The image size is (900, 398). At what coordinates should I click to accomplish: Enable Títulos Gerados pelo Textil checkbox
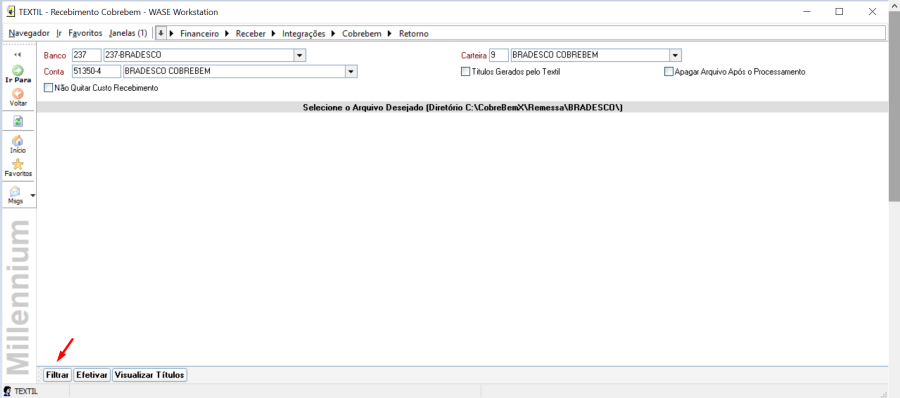pos(465,72)
